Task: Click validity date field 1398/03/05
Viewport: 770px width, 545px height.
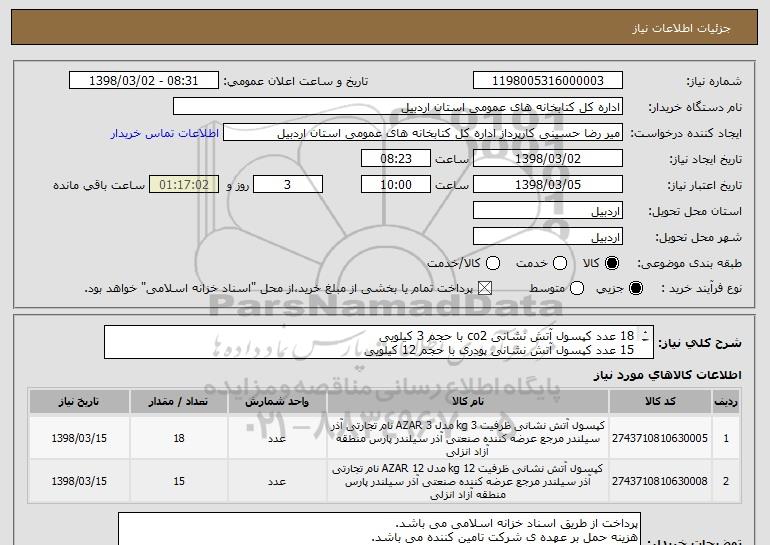Action: pyautogui.click(x=548, y=185)
